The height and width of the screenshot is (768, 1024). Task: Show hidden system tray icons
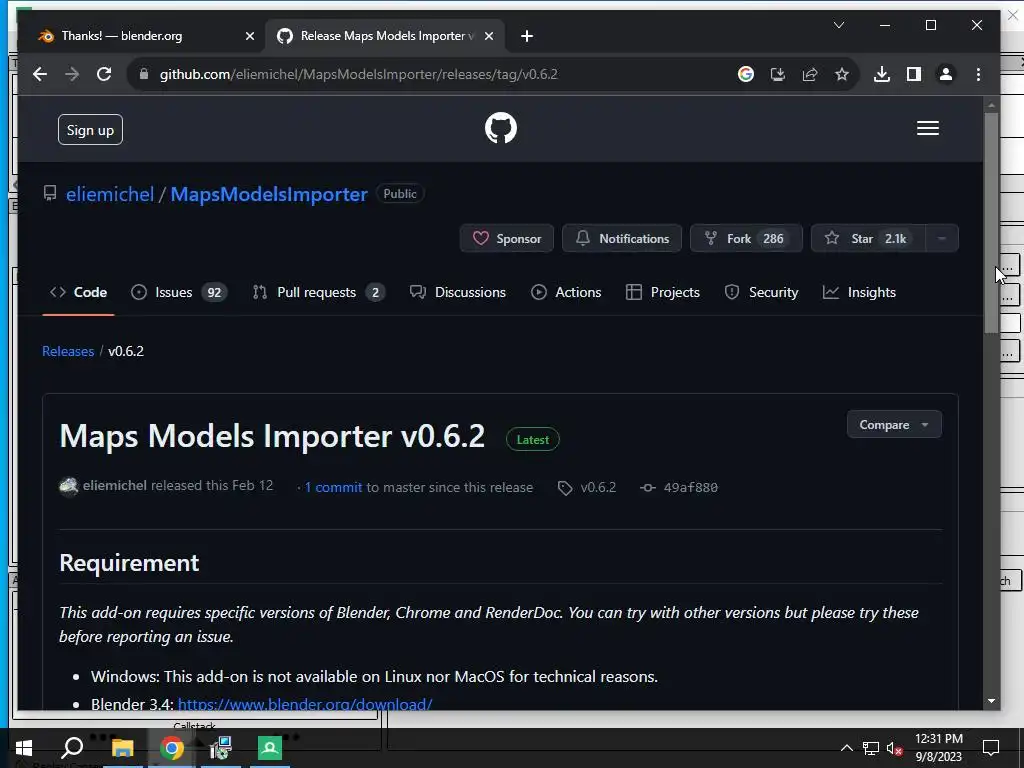pos(846,748)
